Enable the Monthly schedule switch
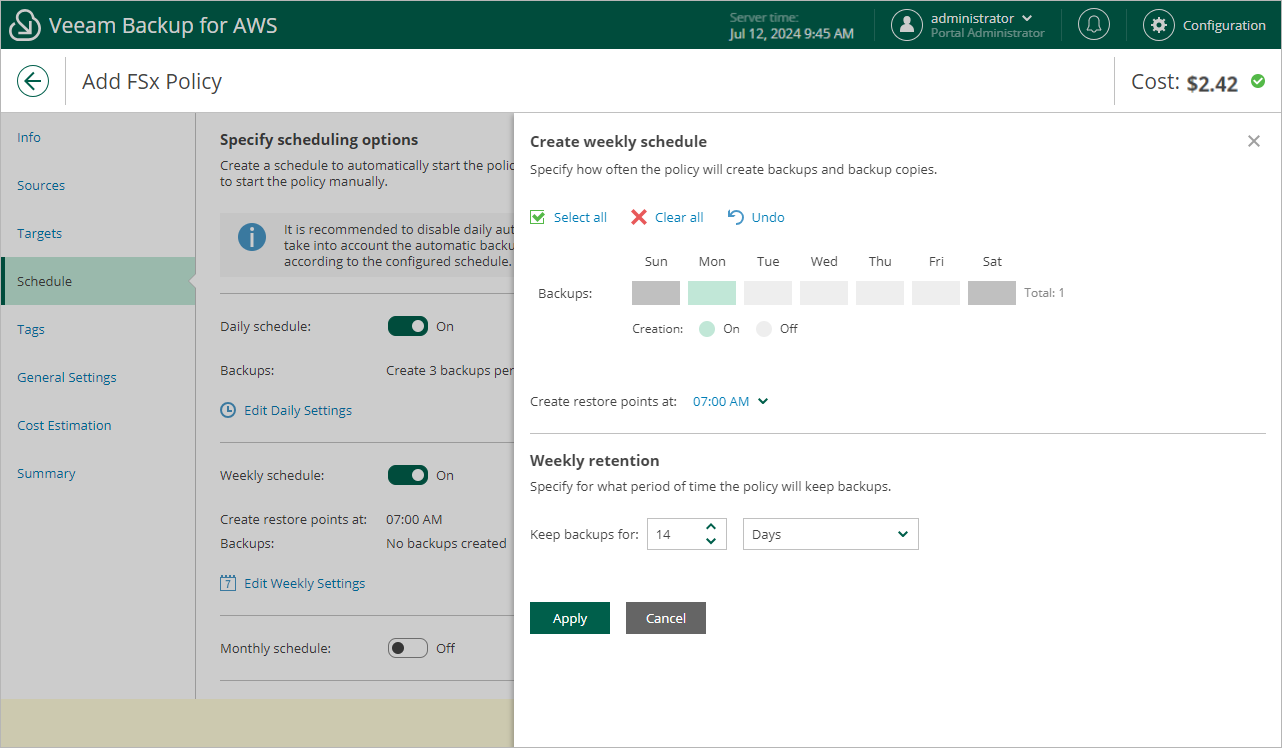Image resolution: width=1282 pixels, height=748 pixels. pyautogui.click(x=408, y=648)
